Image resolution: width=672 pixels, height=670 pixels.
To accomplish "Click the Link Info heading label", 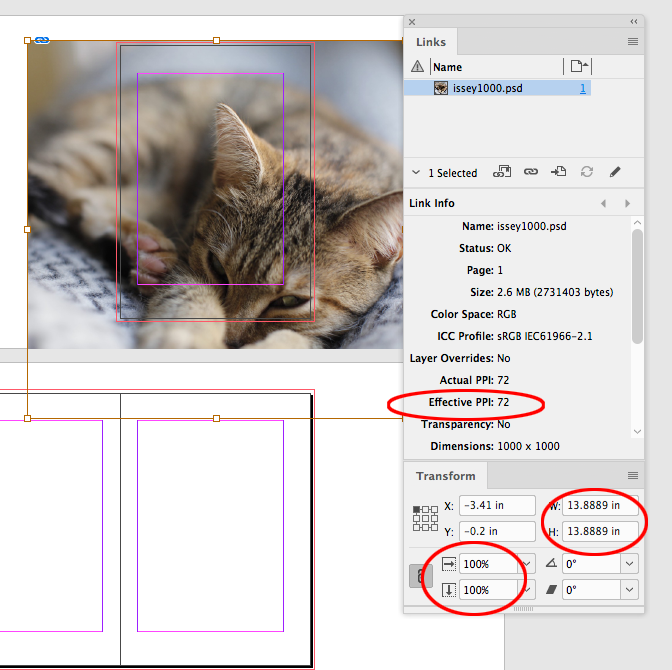I will [x=432, y=203].
